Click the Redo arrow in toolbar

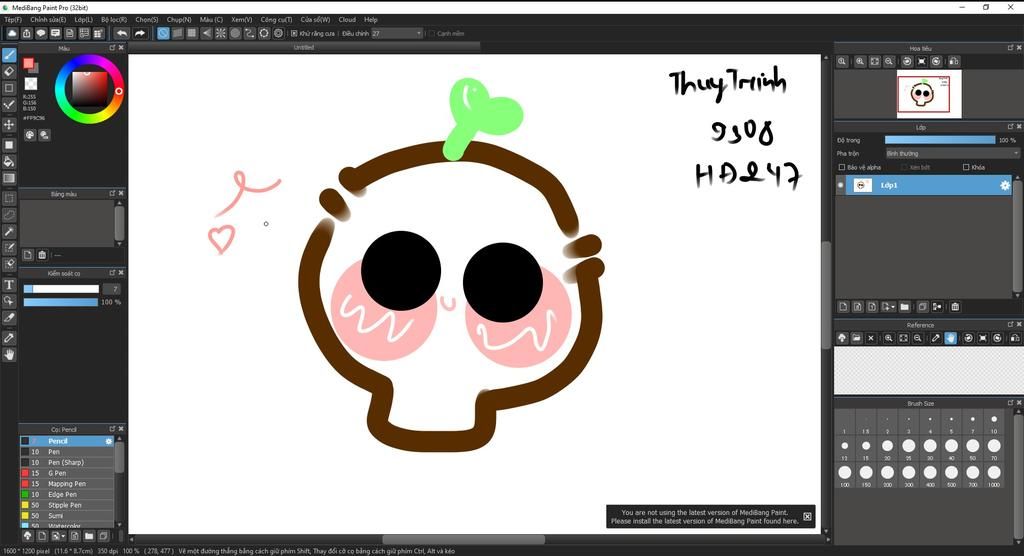[x=140, y=33]
